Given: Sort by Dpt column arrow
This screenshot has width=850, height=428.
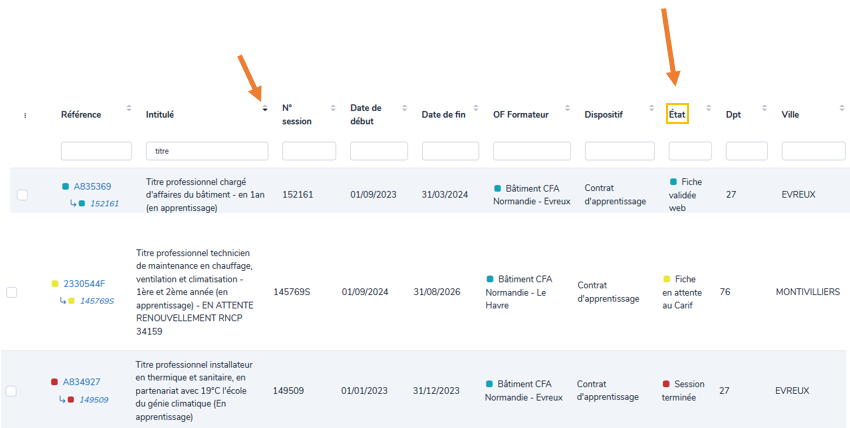Looking at the screenshot, I should point(765,108).
